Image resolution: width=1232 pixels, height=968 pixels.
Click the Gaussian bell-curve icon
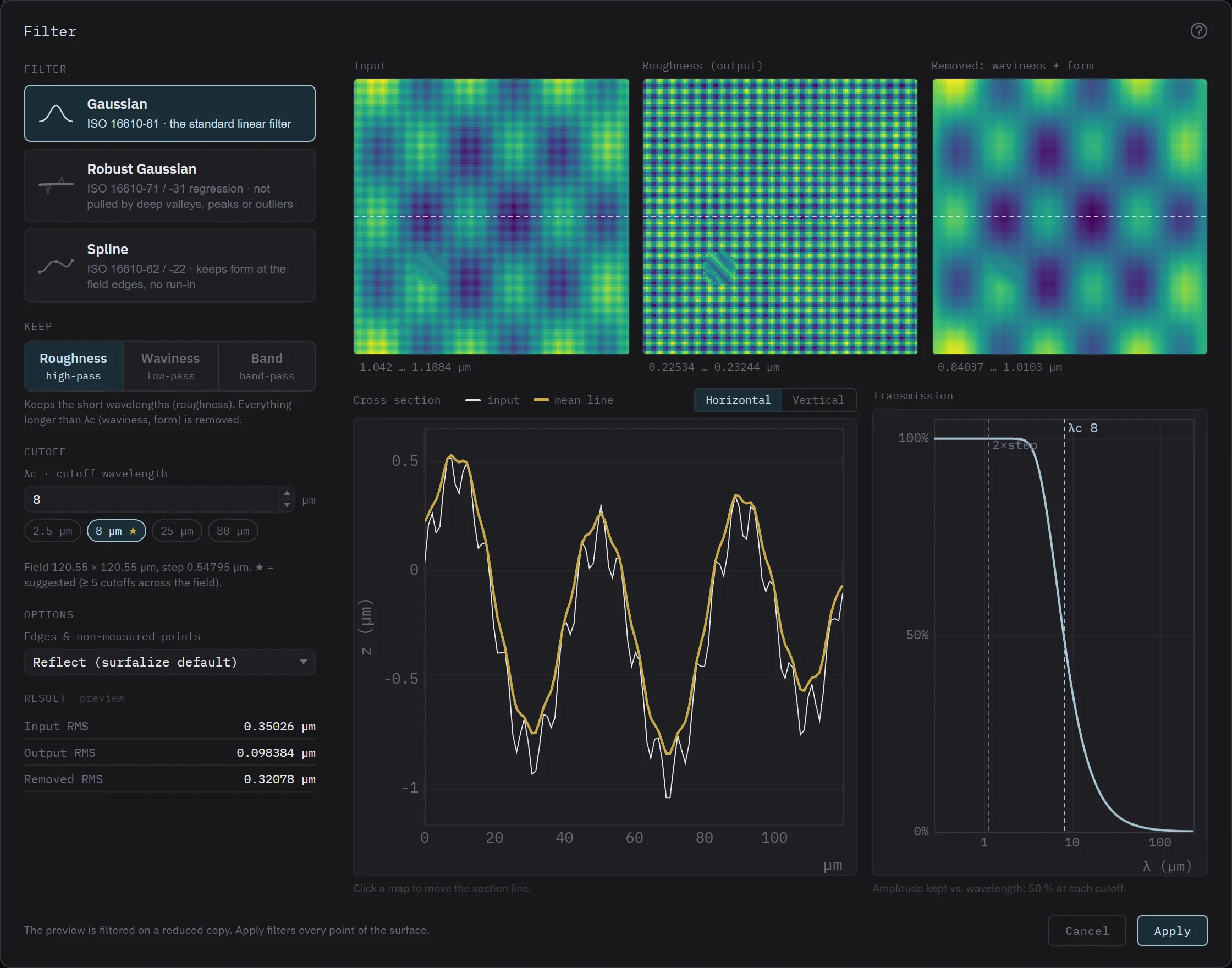click(x=56, y=113)
